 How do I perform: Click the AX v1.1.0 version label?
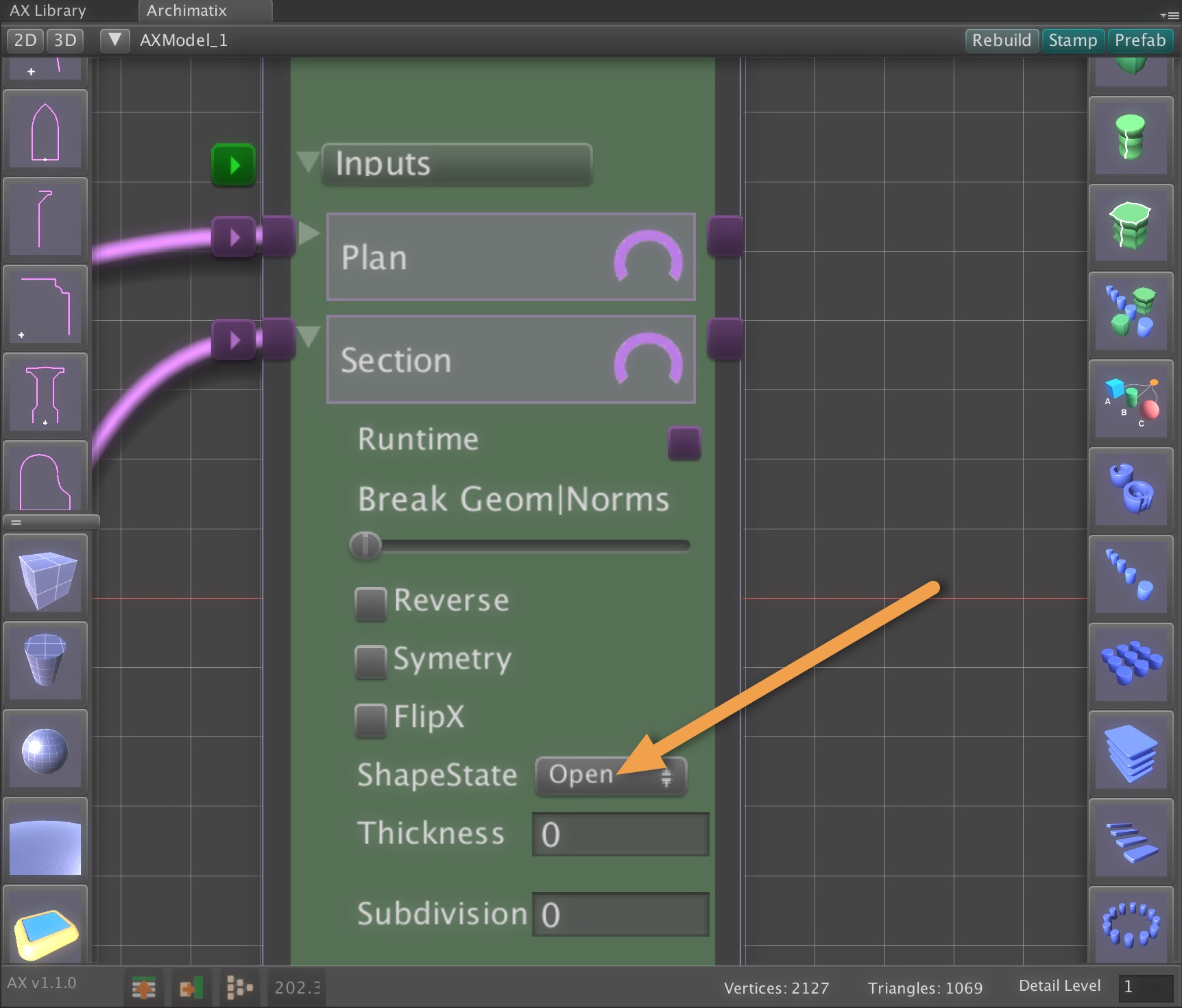[42, 983]
